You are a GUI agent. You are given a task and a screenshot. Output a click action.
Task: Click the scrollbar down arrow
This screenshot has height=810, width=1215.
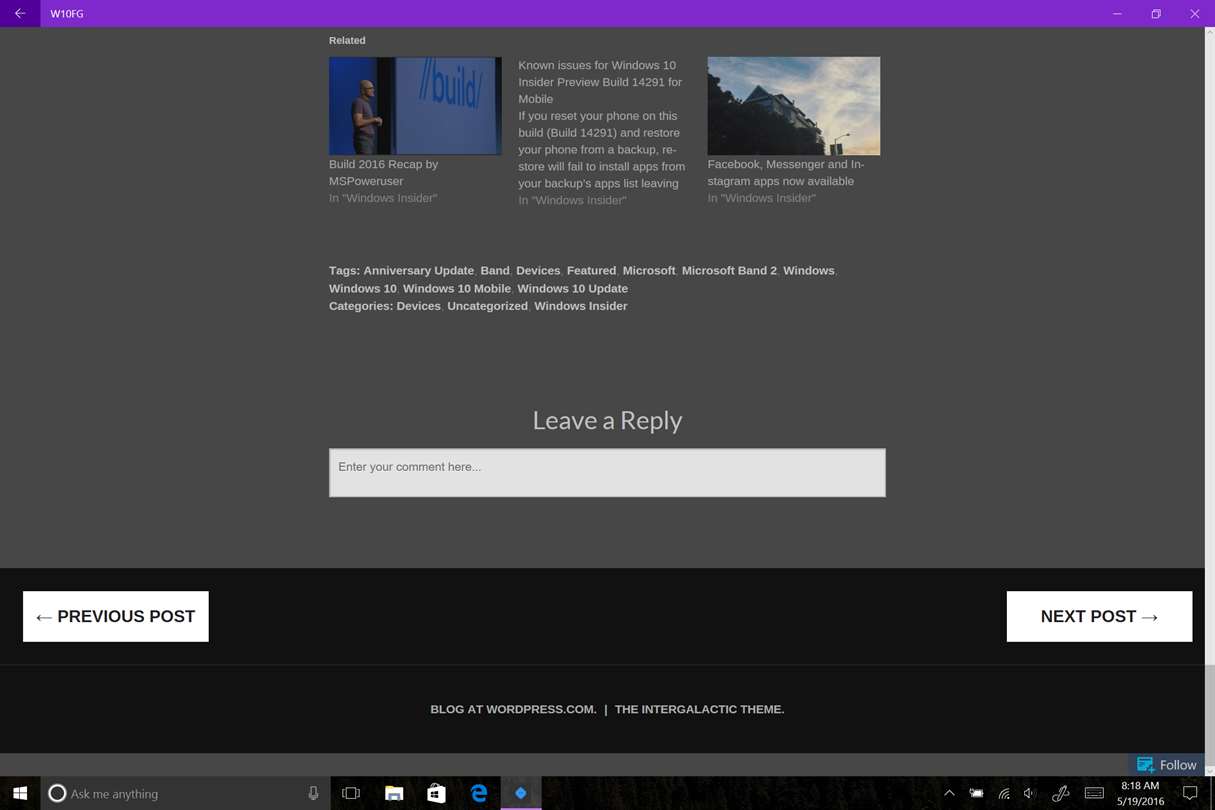[1210, 770]
